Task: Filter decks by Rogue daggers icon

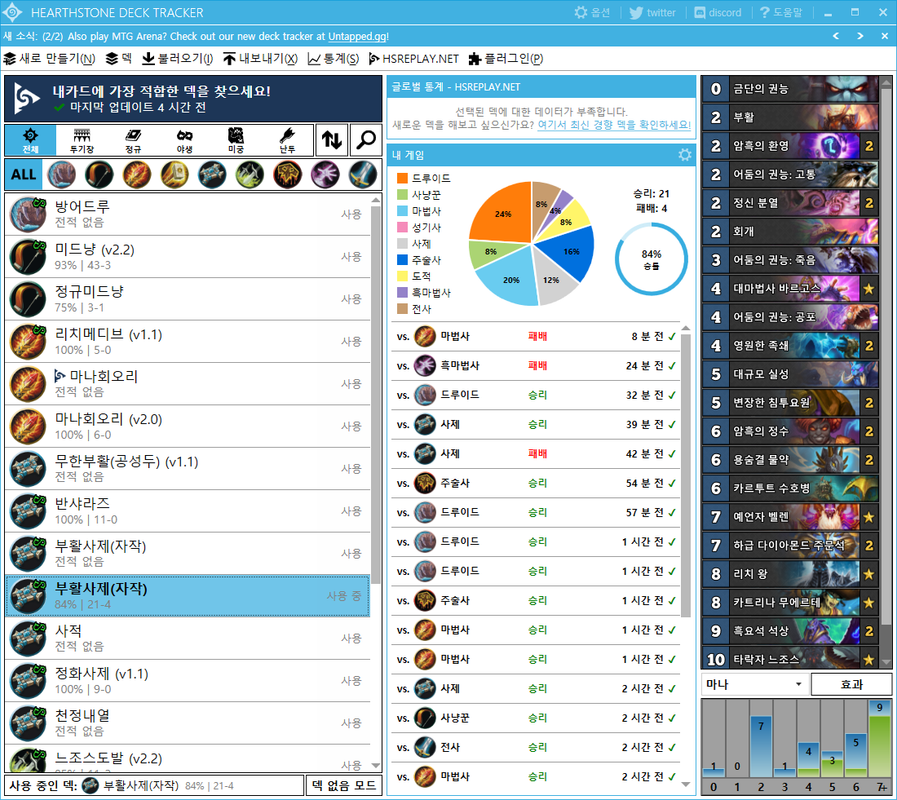Action: click(250, 175)
